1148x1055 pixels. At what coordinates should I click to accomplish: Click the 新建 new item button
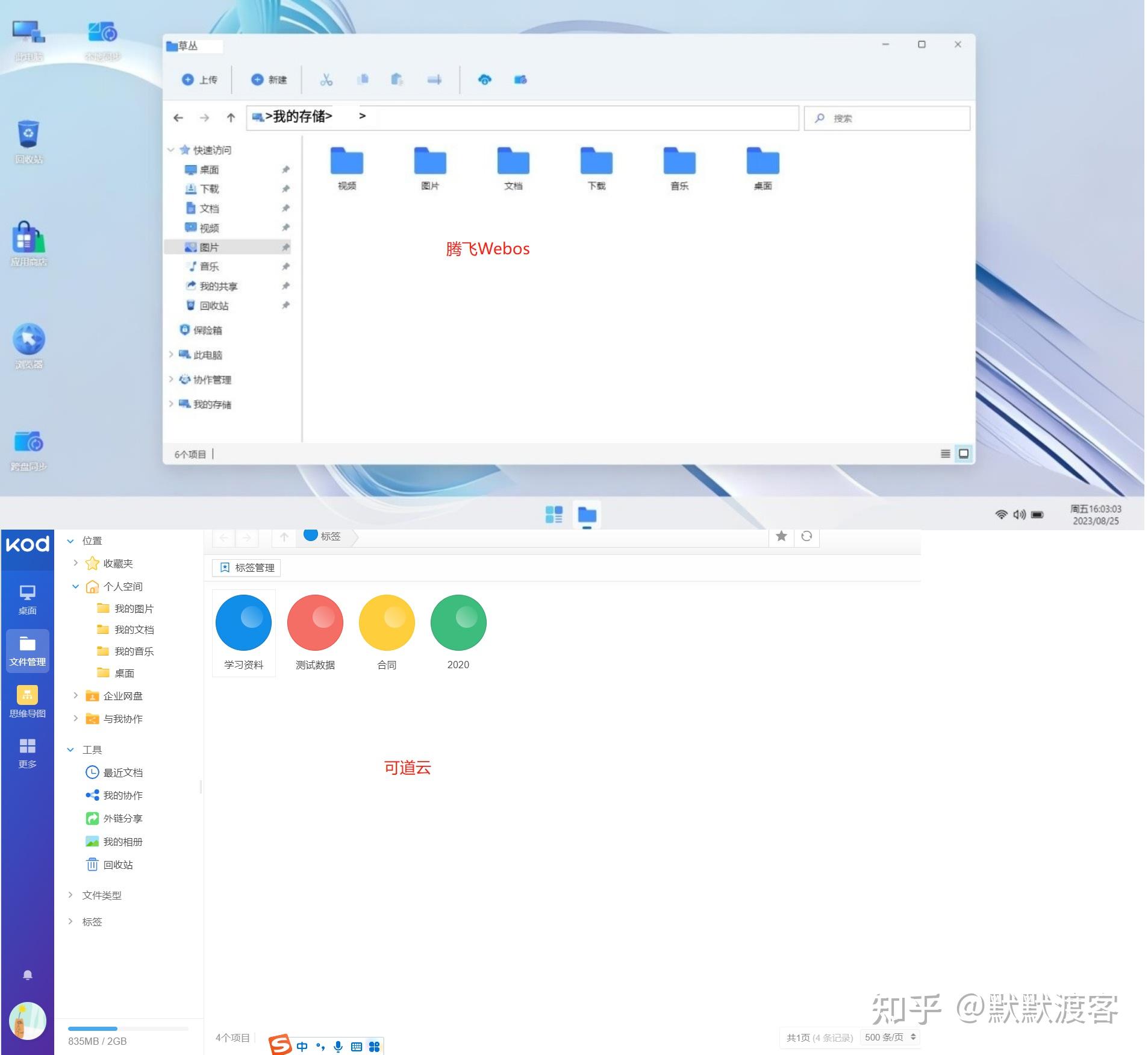pyautogui.click(x=269, y=80)
